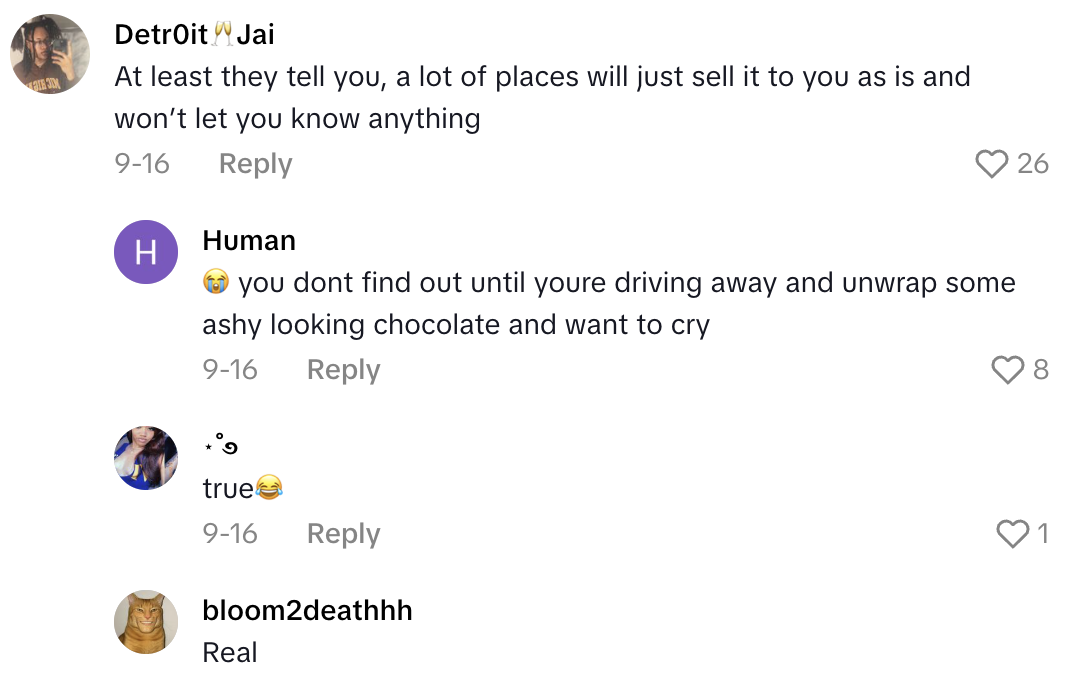Like the Detr0it Jai comment
Viewport: 1070px width, 674px height.
pos(991,164)
